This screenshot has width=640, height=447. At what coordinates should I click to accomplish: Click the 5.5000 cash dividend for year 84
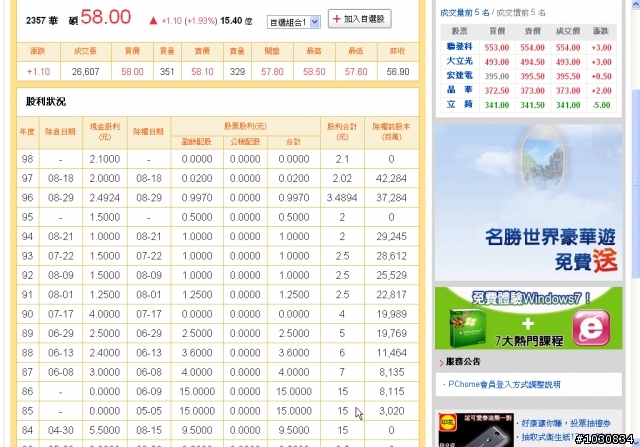105,430
